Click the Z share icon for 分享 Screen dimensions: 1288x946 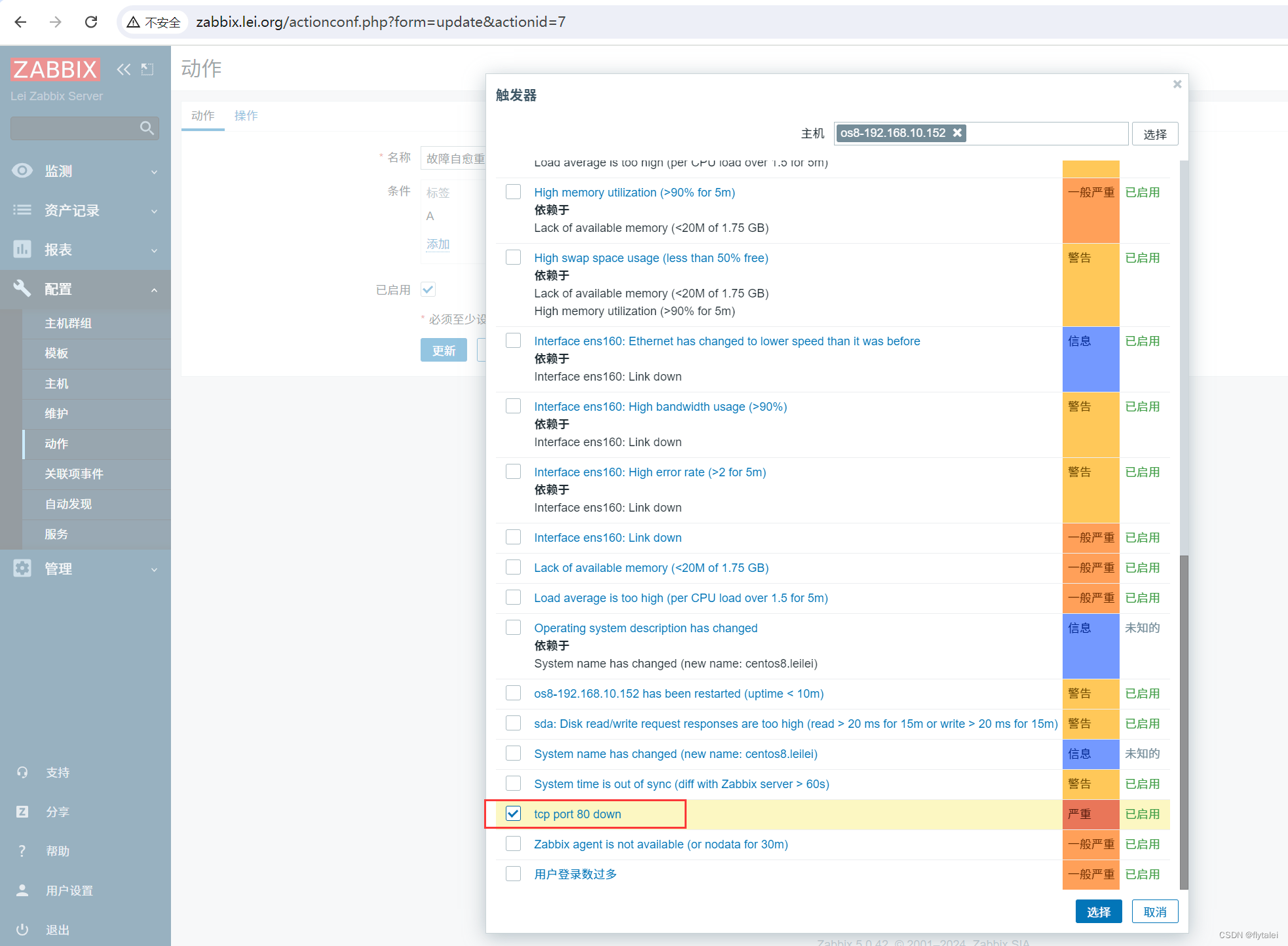click(22, 812)
